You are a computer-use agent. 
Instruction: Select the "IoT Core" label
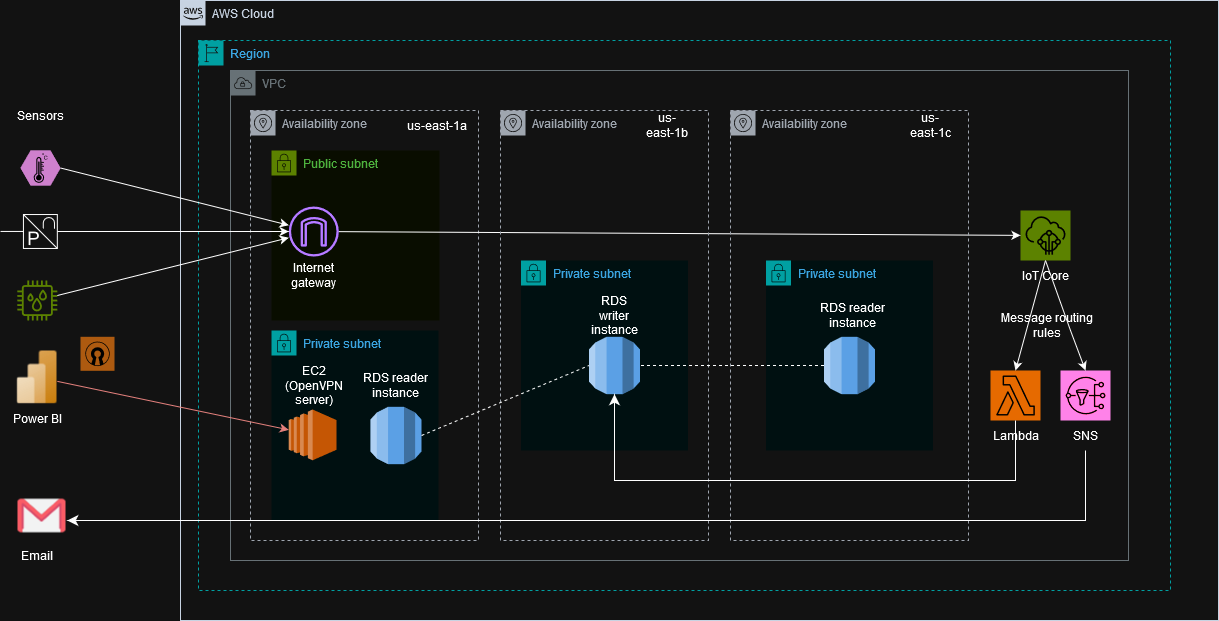pyautogui.click(x=1045, y=276)
